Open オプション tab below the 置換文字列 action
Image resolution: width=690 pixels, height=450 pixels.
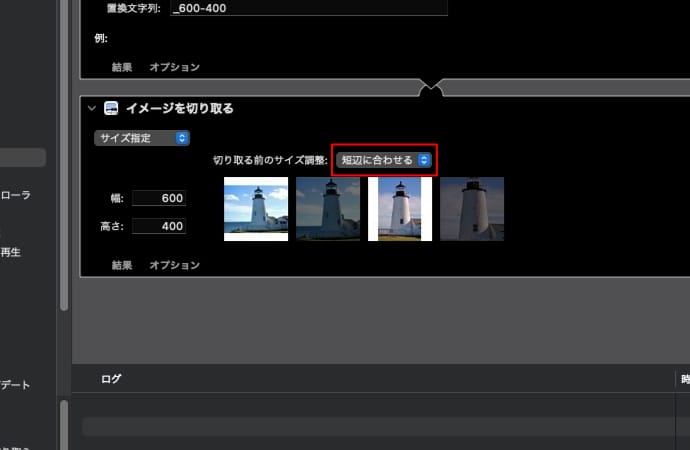click(174, 68)
